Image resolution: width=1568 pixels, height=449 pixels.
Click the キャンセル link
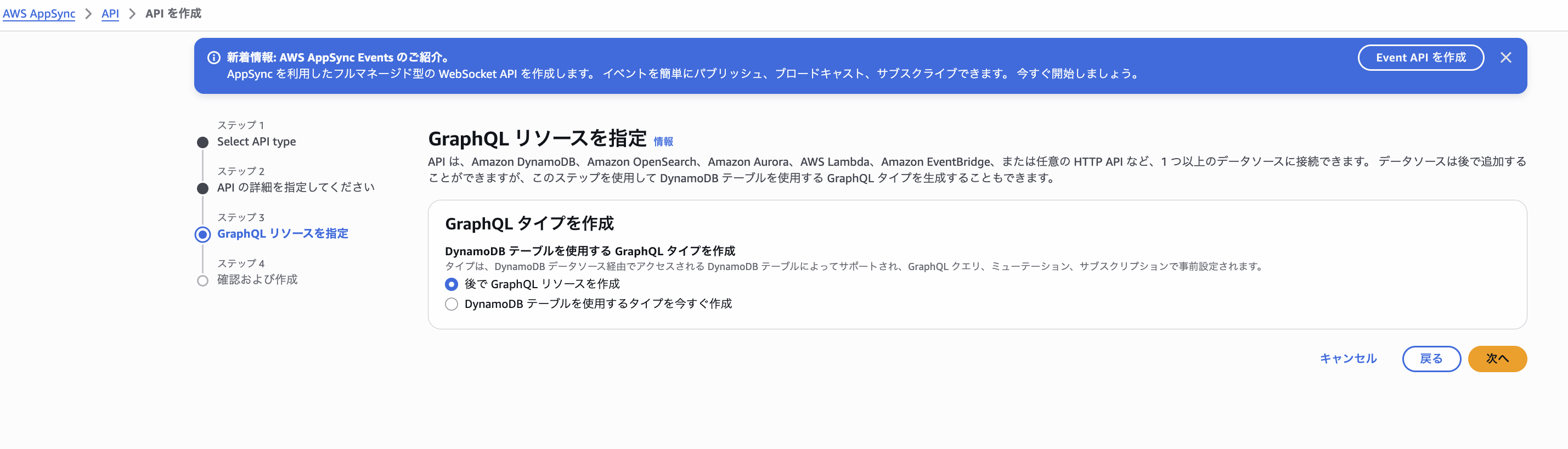(x=1348, y=358)
